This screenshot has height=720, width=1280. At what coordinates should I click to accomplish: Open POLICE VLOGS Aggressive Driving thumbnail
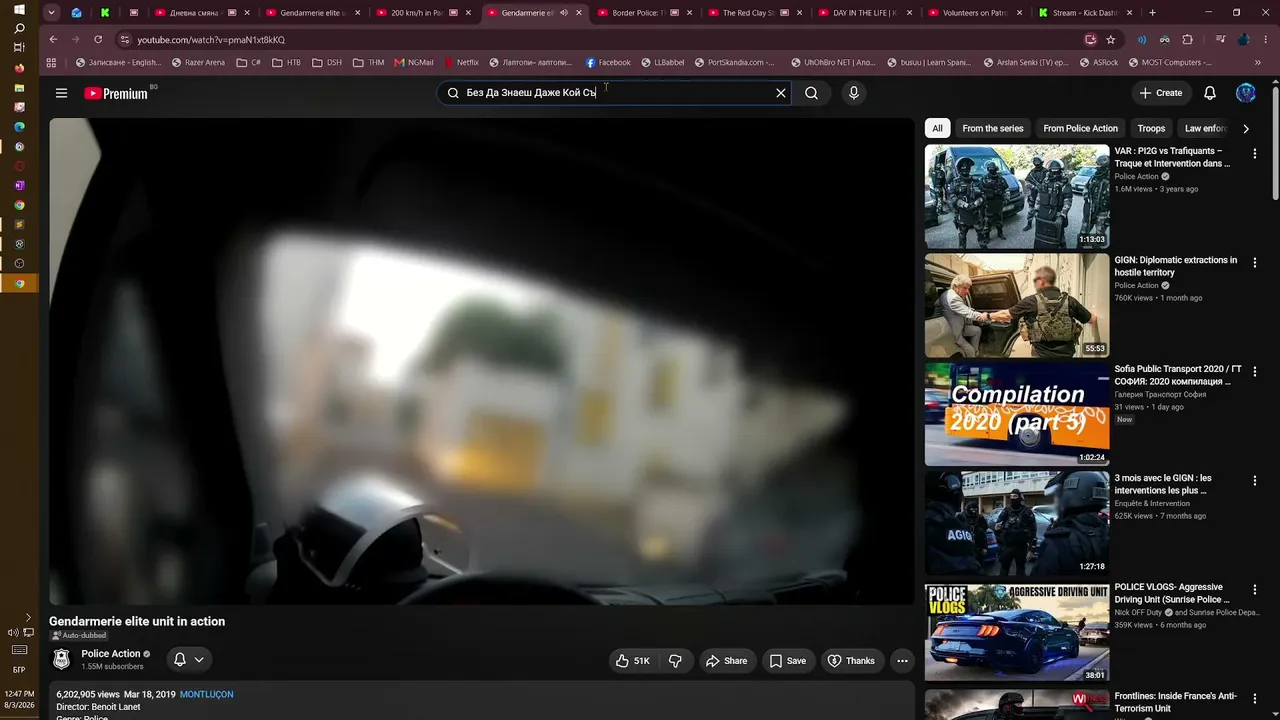[1016, 633]
